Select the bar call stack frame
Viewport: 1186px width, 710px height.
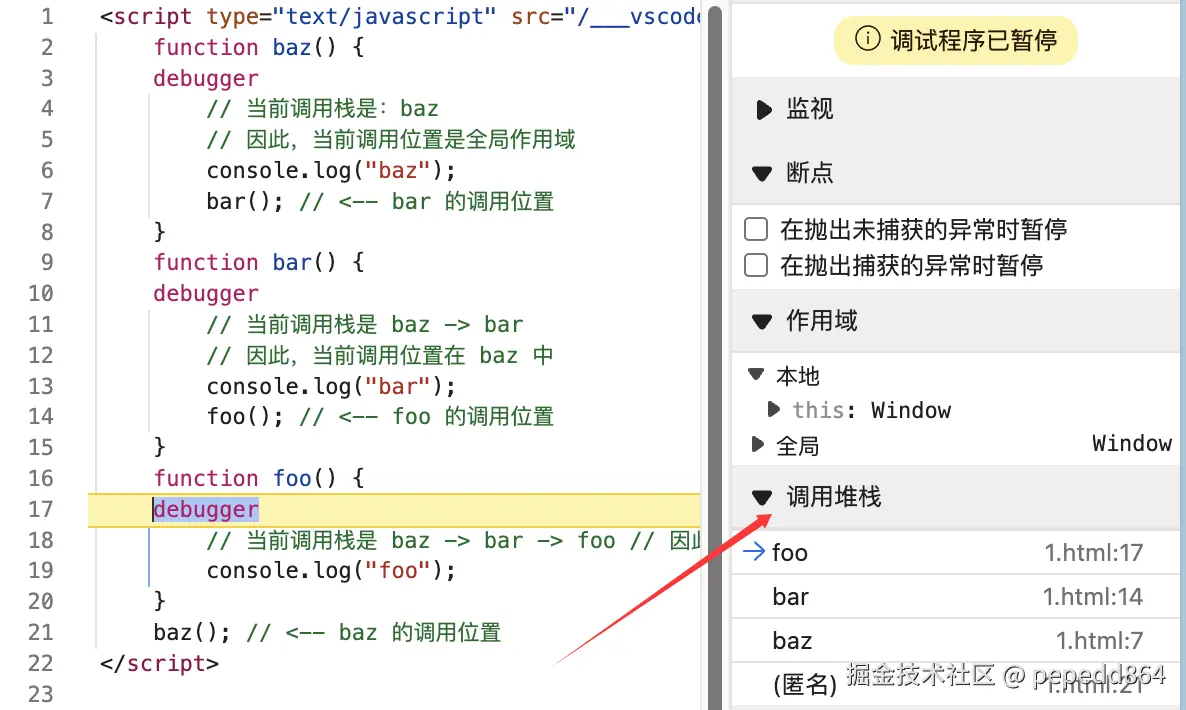[955, 597]
